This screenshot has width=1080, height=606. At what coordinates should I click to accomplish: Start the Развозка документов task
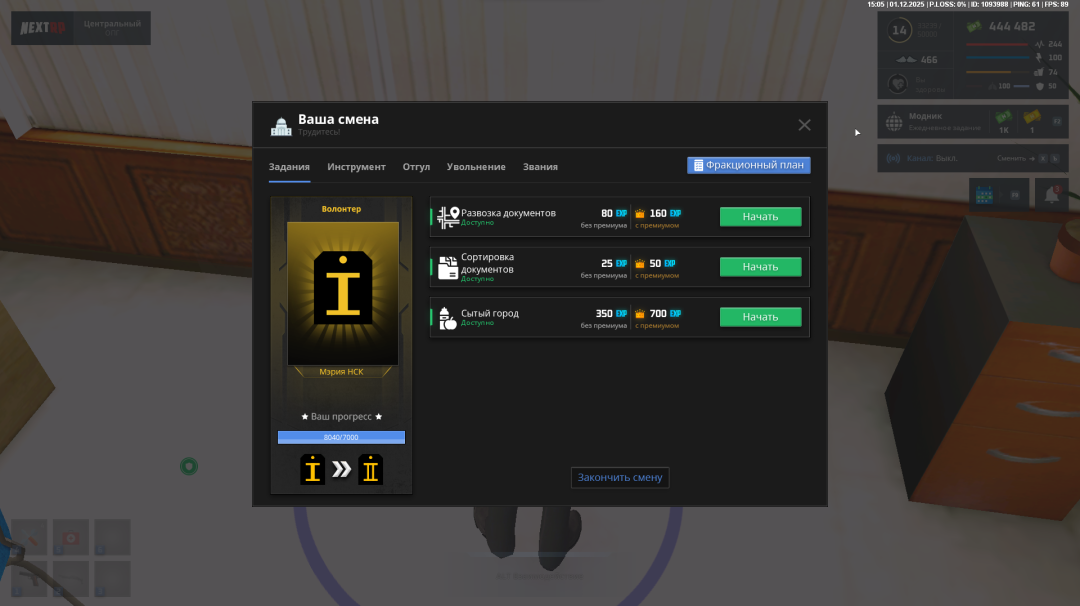[x=760, y=217]
